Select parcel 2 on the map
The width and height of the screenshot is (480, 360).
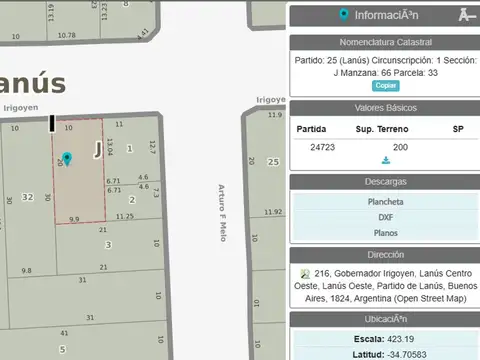132,200
